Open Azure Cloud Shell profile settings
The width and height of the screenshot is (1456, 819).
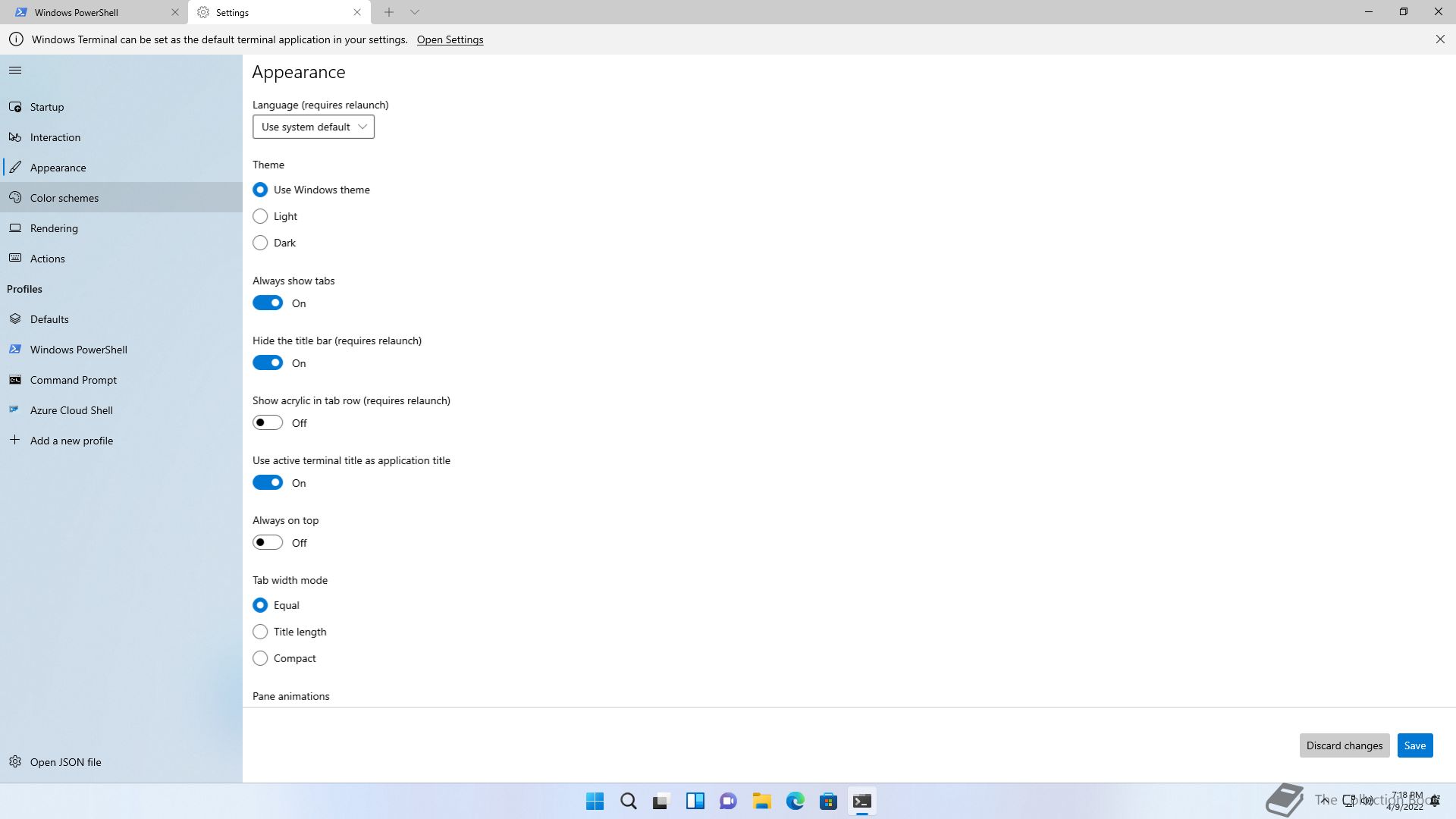pyautogui.click(x=121, y=410)
